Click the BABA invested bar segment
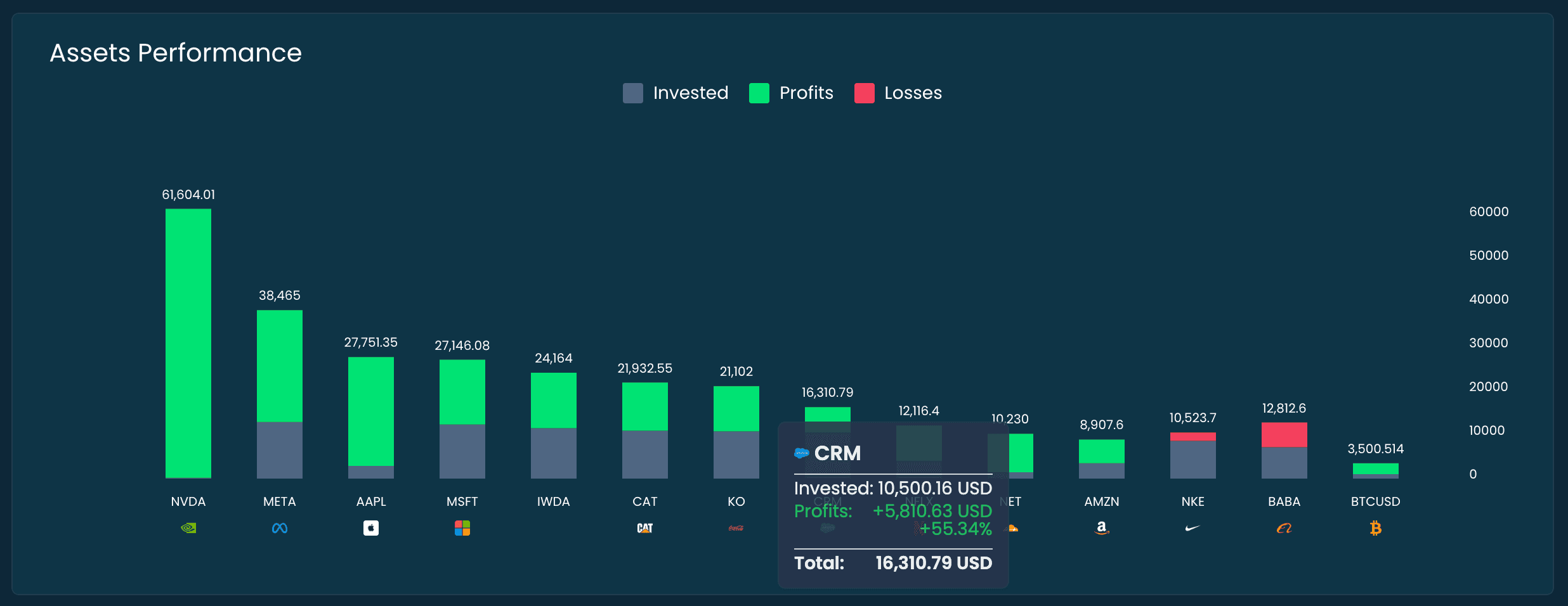Image resolution: width=1568 pixels, height=606 pixels. (1284, 463)
